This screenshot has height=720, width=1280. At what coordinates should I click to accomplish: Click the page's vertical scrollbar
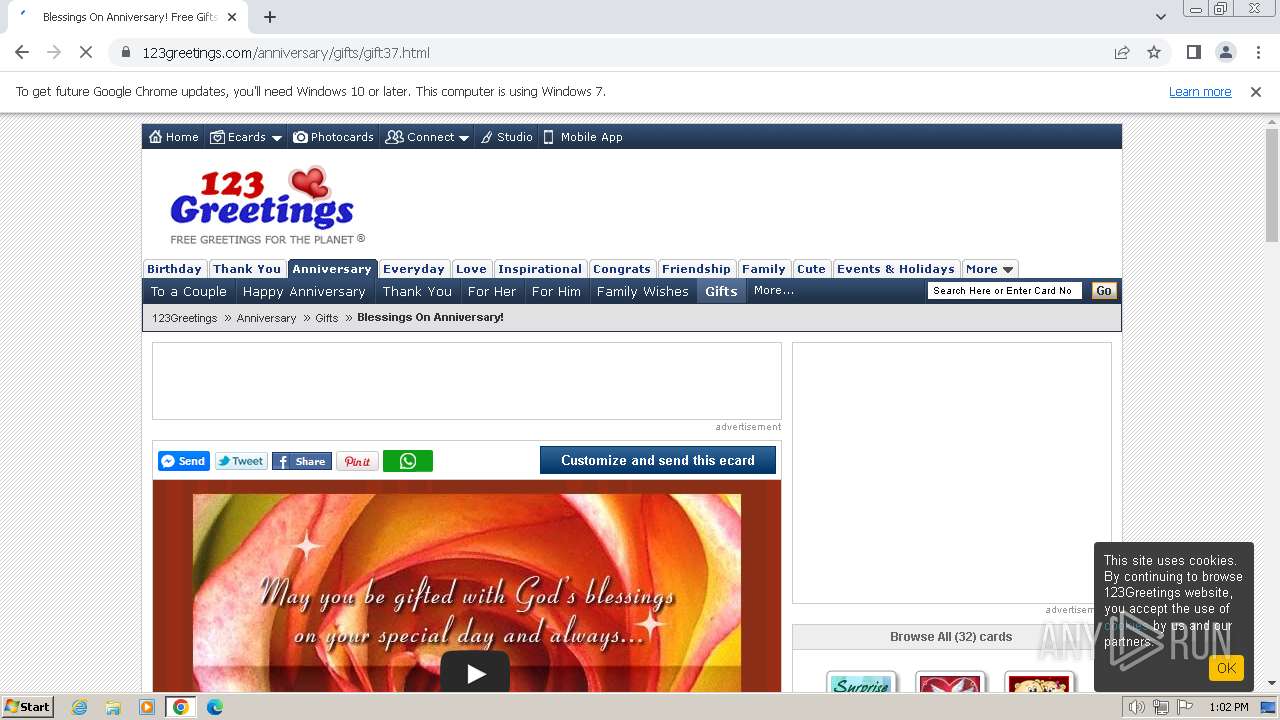tap(1272, 186)
